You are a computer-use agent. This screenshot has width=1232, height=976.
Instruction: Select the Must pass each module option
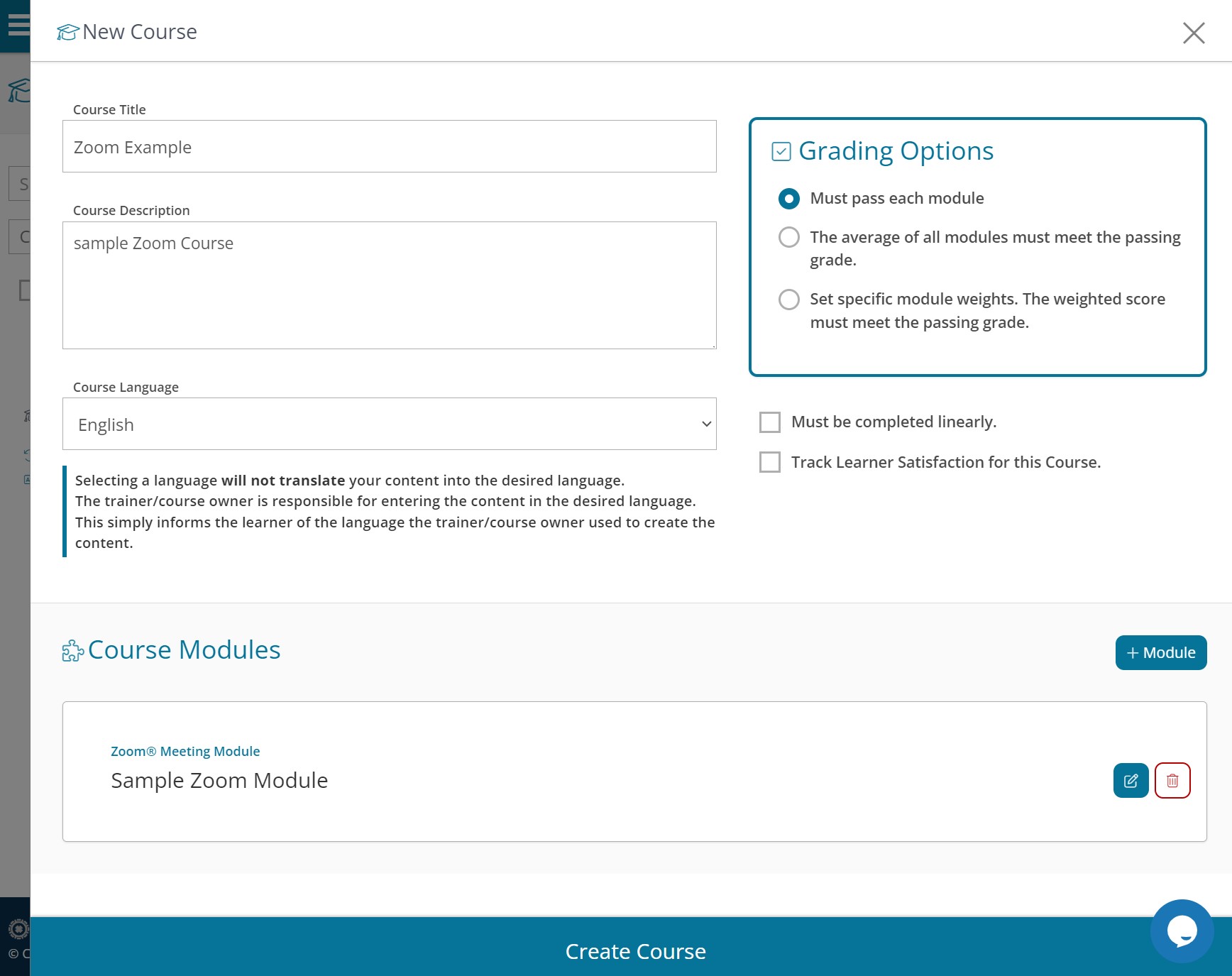pos(788,199)
